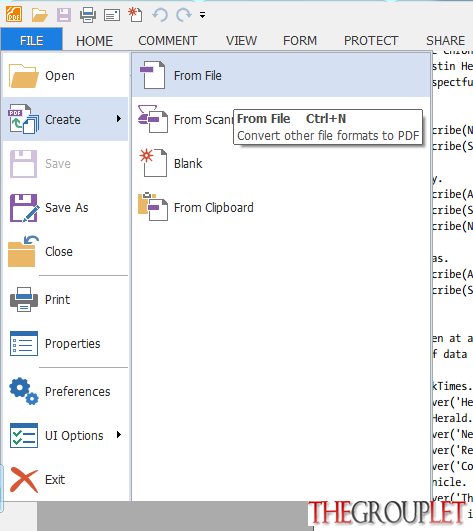Click the Foxit PDF application logo icon
473x531 pixels.
point(14,14)
